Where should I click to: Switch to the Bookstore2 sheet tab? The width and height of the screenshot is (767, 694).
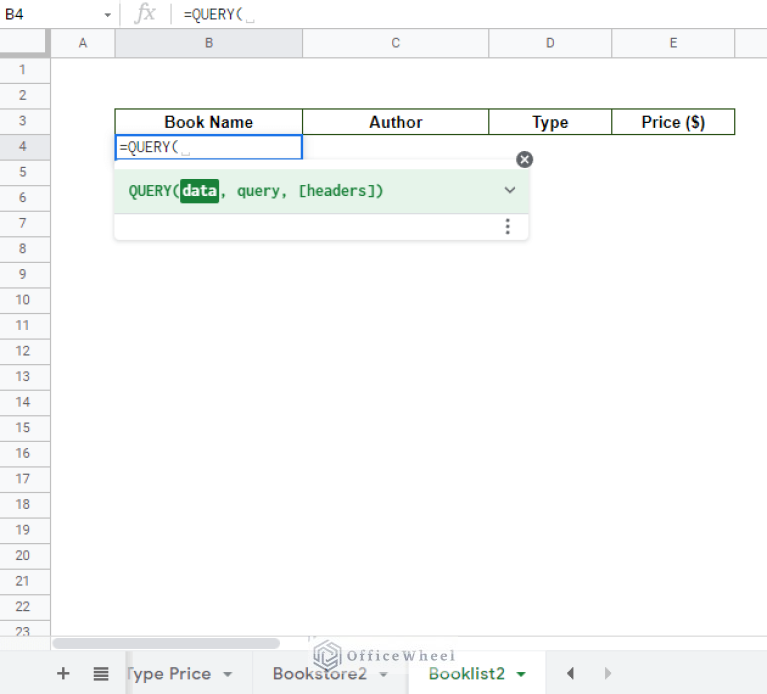click(319, 674)
